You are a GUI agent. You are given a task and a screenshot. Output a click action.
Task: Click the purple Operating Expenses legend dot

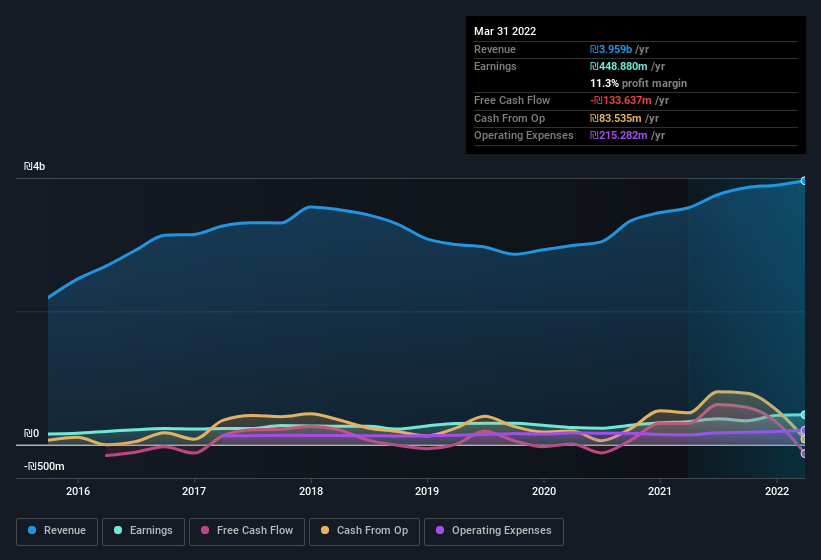pyautogui.click(x=440, y=530)
